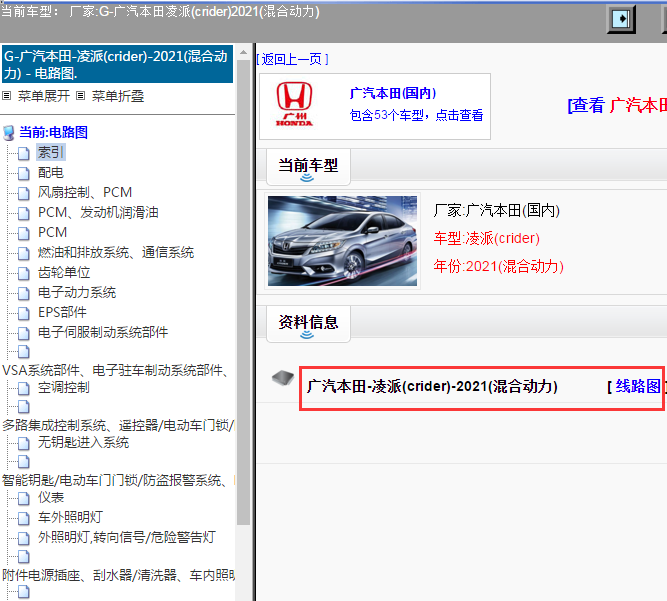Click the sidebar vertical scrollbar thumb
667x601 pixels.
[x=243, y=292]
